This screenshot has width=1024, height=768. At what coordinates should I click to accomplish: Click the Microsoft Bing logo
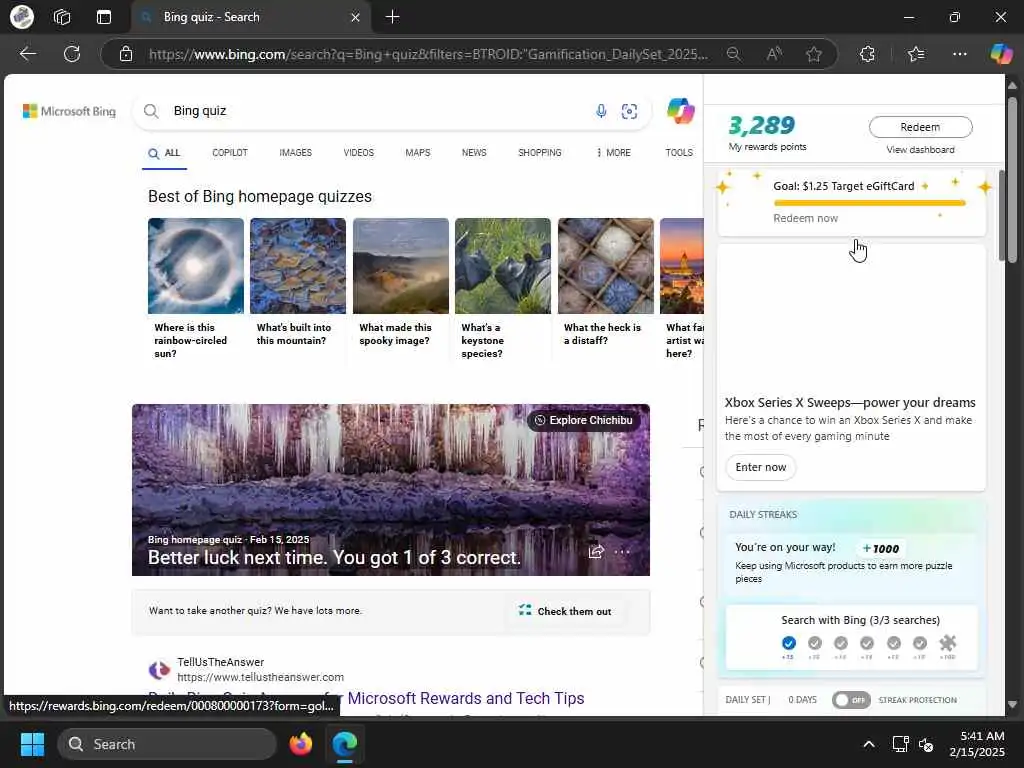pyautogui.click(x=69, y=111)
